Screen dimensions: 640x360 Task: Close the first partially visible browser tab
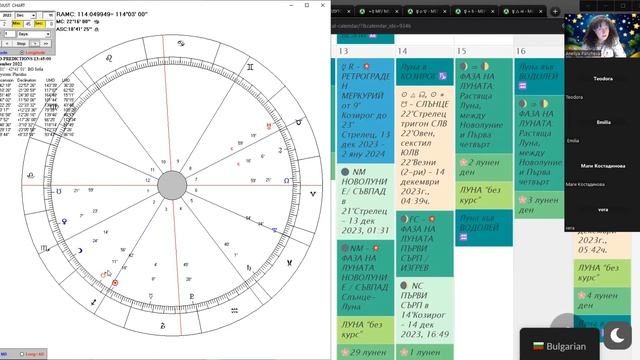coord(348,11)
